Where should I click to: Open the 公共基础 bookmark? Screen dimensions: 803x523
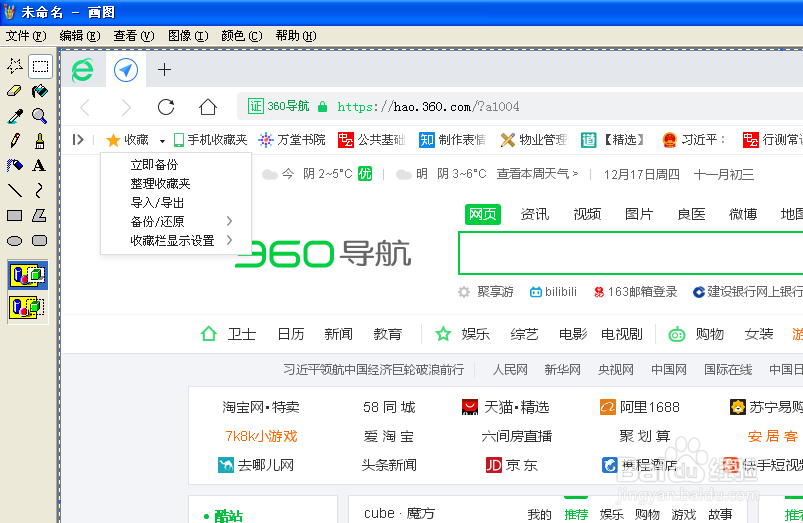pos(371,140)
